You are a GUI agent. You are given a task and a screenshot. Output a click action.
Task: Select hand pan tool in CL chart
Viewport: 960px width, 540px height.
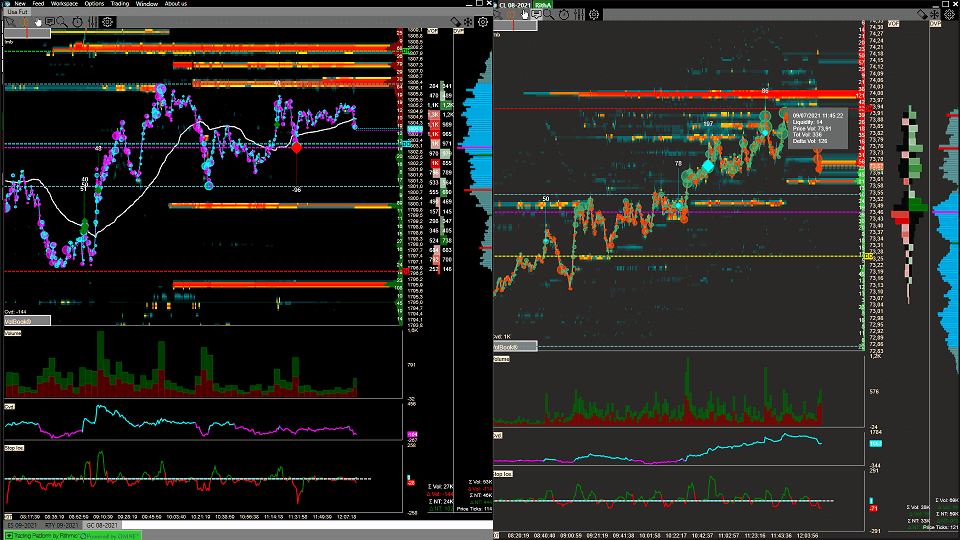click(x=524, y=14)
